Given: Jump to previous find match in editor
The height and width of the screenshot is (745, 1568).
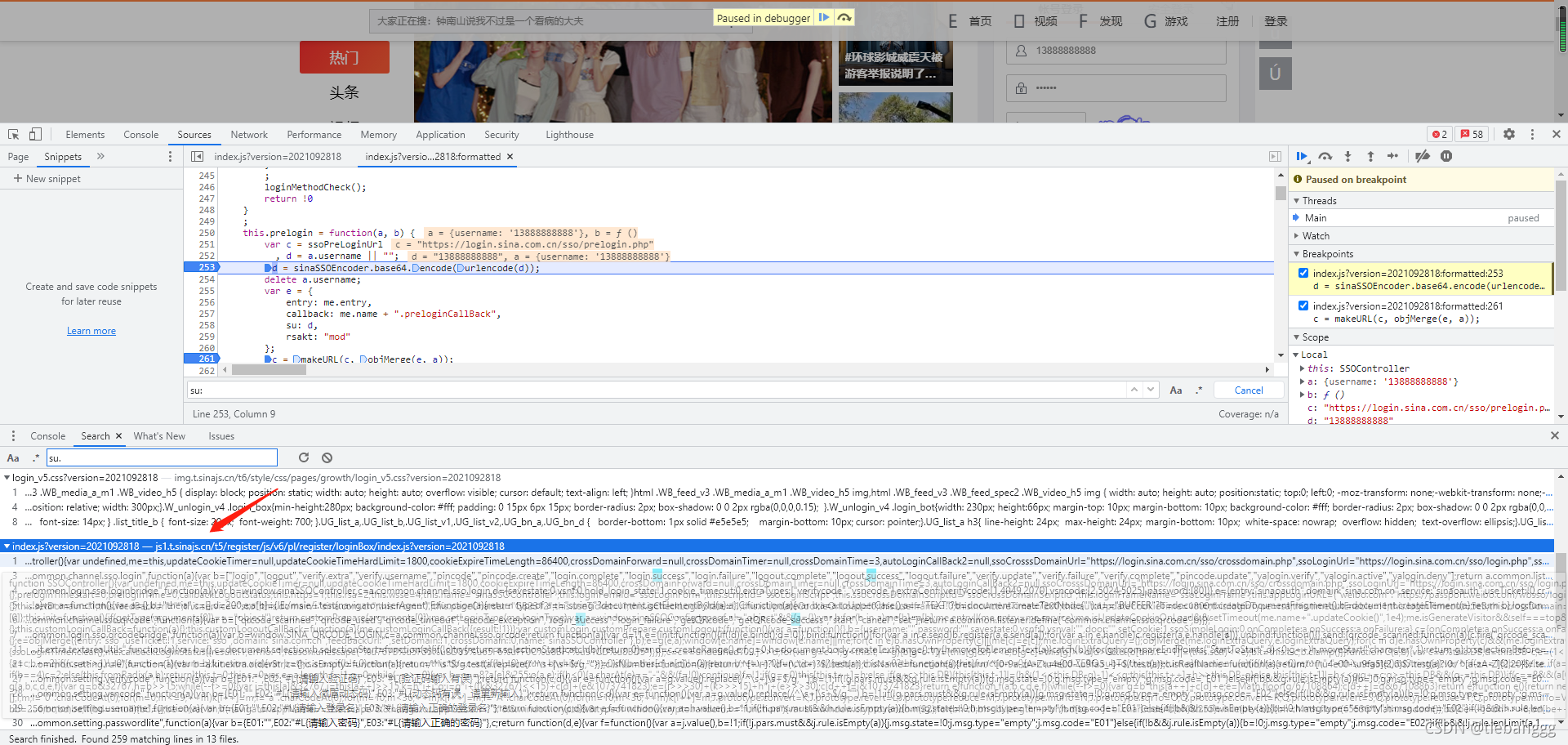Looking at the screenshot, I should pos(1134,390).
